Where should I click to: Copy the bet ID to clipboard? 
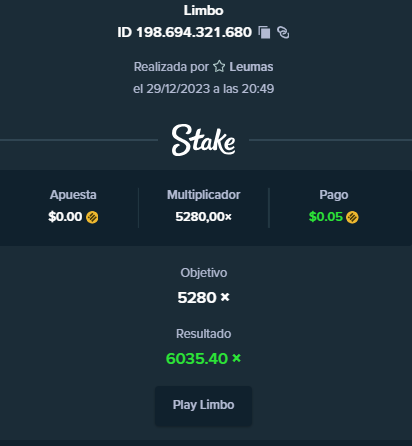[x=264, y=32]
